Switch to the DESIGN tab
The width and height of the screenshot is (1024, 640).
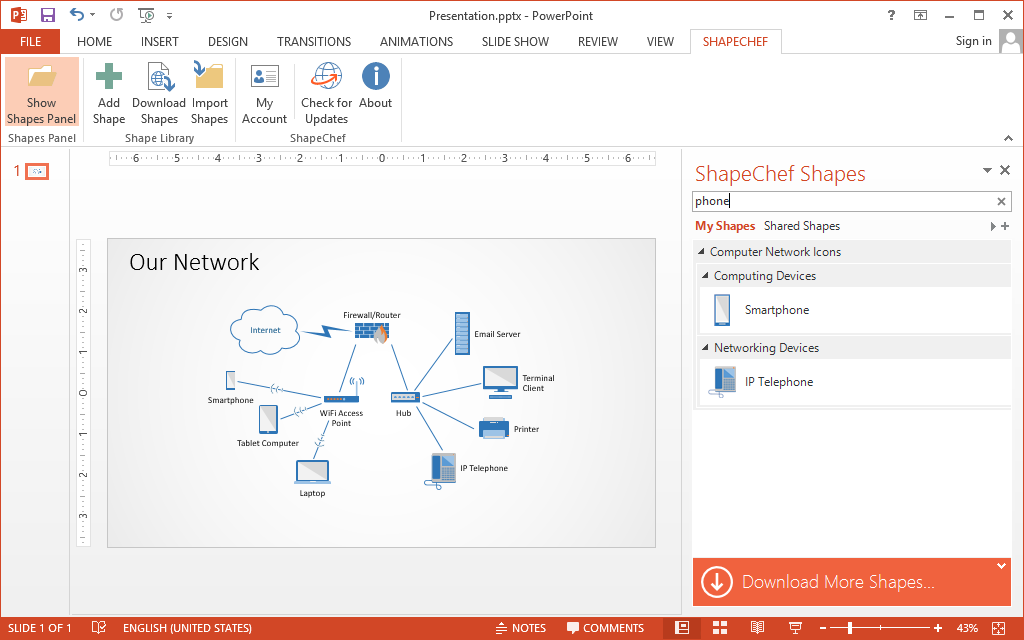227,42
